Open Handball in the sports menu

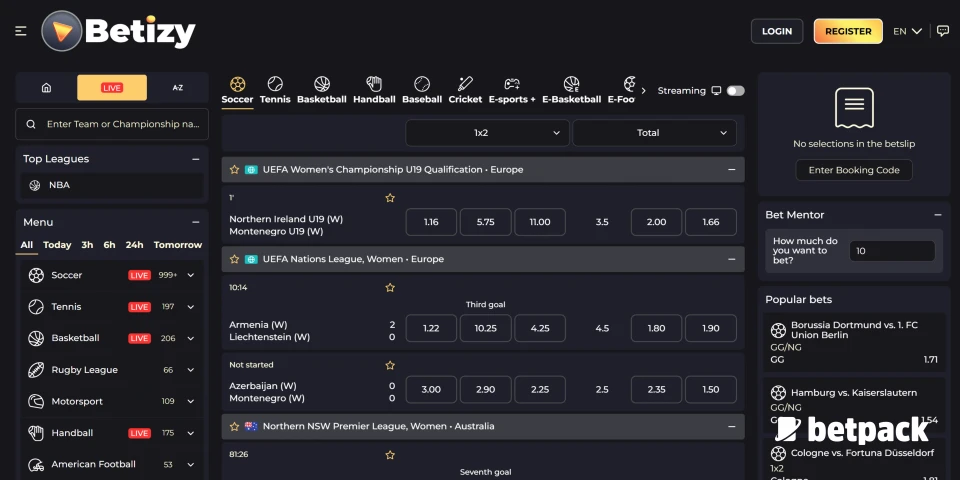[x=112, y=433]
